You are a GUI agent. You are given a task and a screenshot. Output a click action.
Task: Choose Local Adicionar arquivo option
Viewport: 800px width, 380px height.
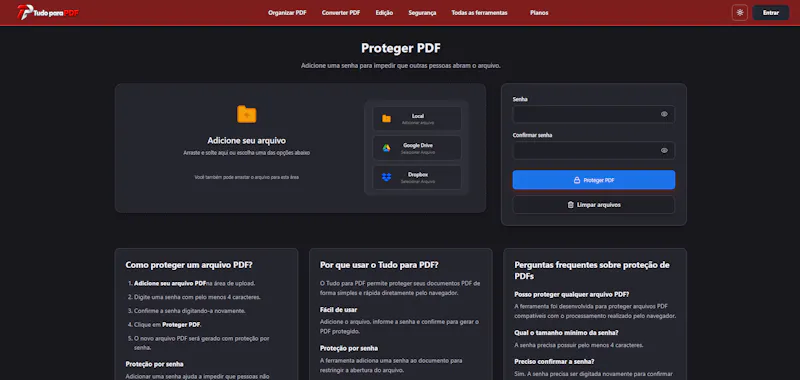click(417, 119)
